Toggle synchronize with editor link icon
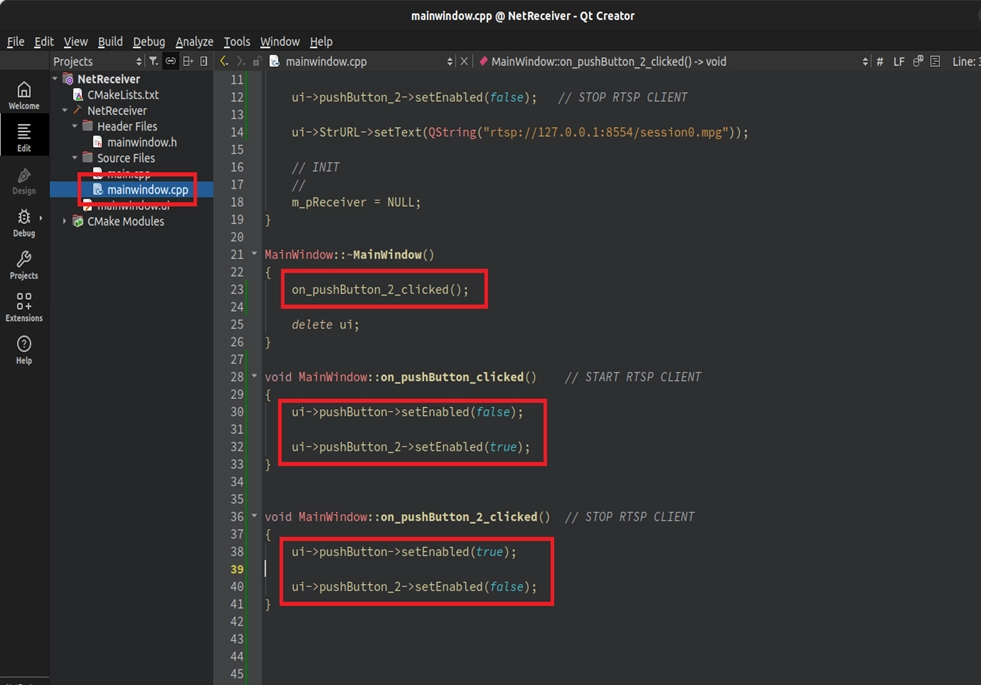This screenshot has width=981, height=685. tap(170, 61)
